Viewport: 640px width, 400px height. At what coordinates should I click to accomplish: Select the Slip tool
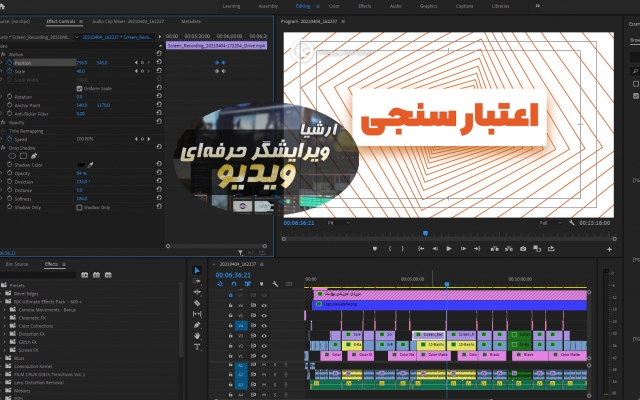[197, 314]
